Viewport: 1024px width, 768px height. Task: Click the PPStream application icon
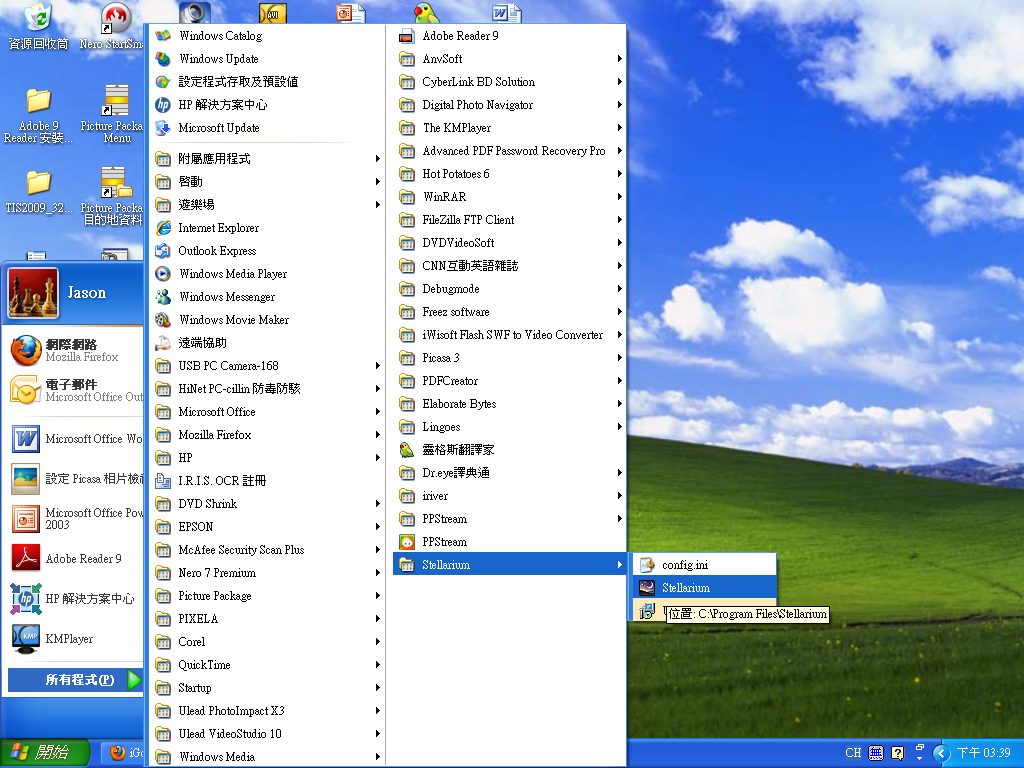[407, 542]
